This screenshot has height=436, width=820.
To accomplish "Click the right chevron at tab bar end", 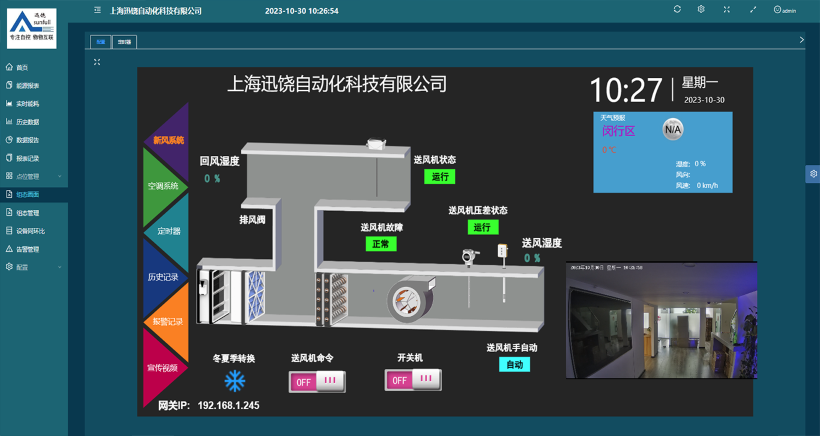I will [802, 40].
